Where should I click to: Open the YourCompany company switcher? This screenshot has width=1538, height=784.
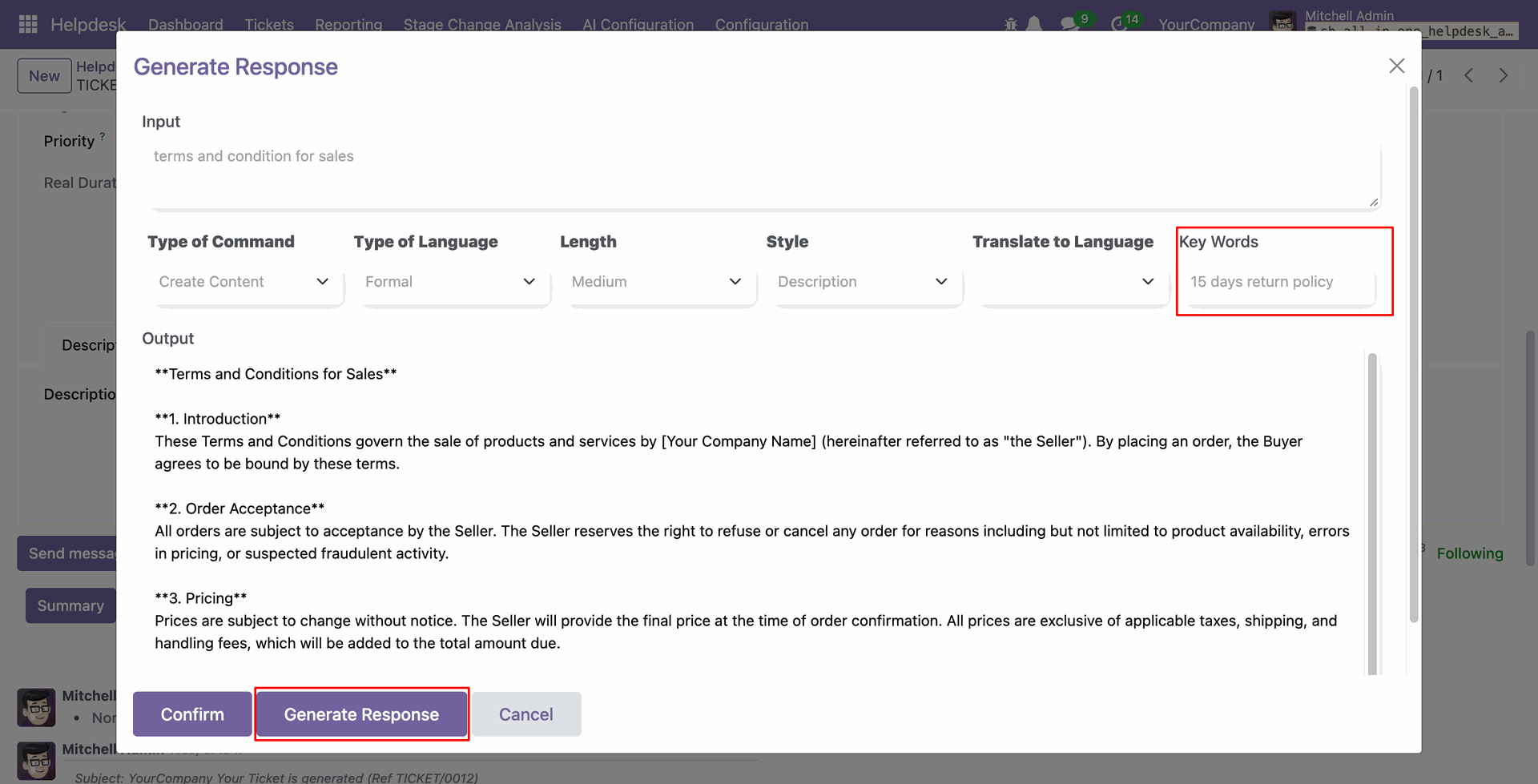click(x=1206, y=24)
